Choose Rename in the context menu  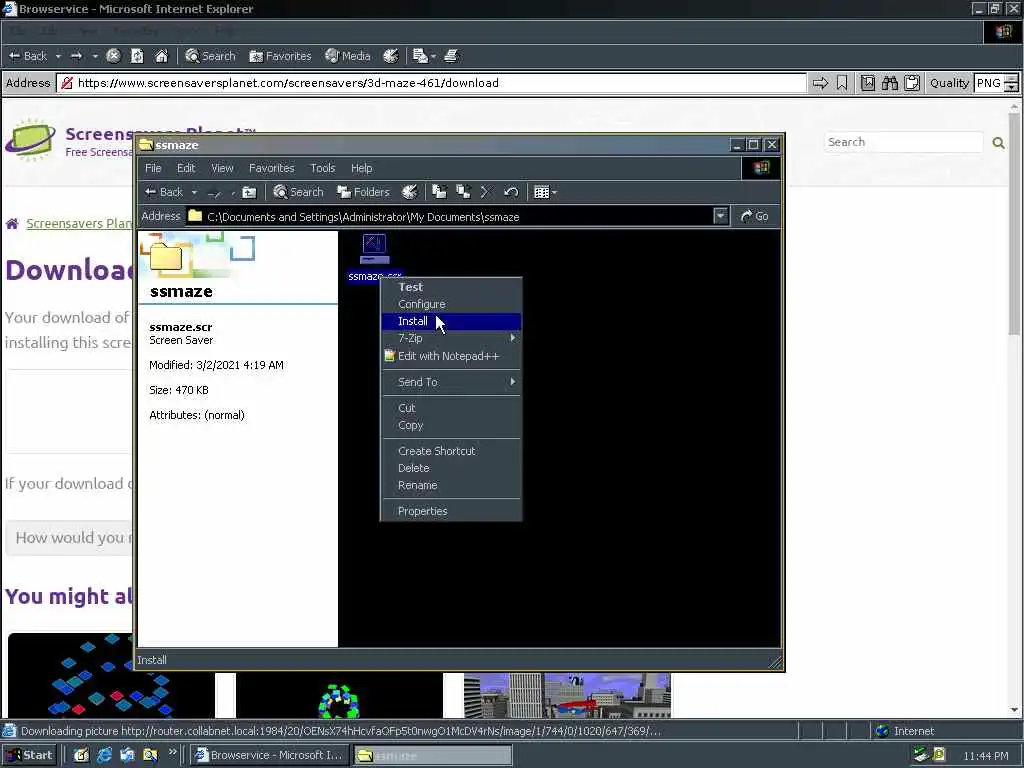tap(451, 485)
